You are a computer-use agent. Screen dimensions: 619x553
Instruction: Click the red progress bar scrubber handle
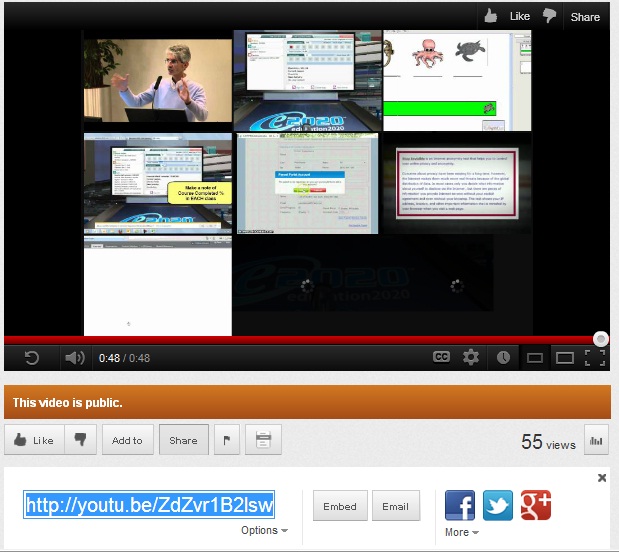(600, 339)
